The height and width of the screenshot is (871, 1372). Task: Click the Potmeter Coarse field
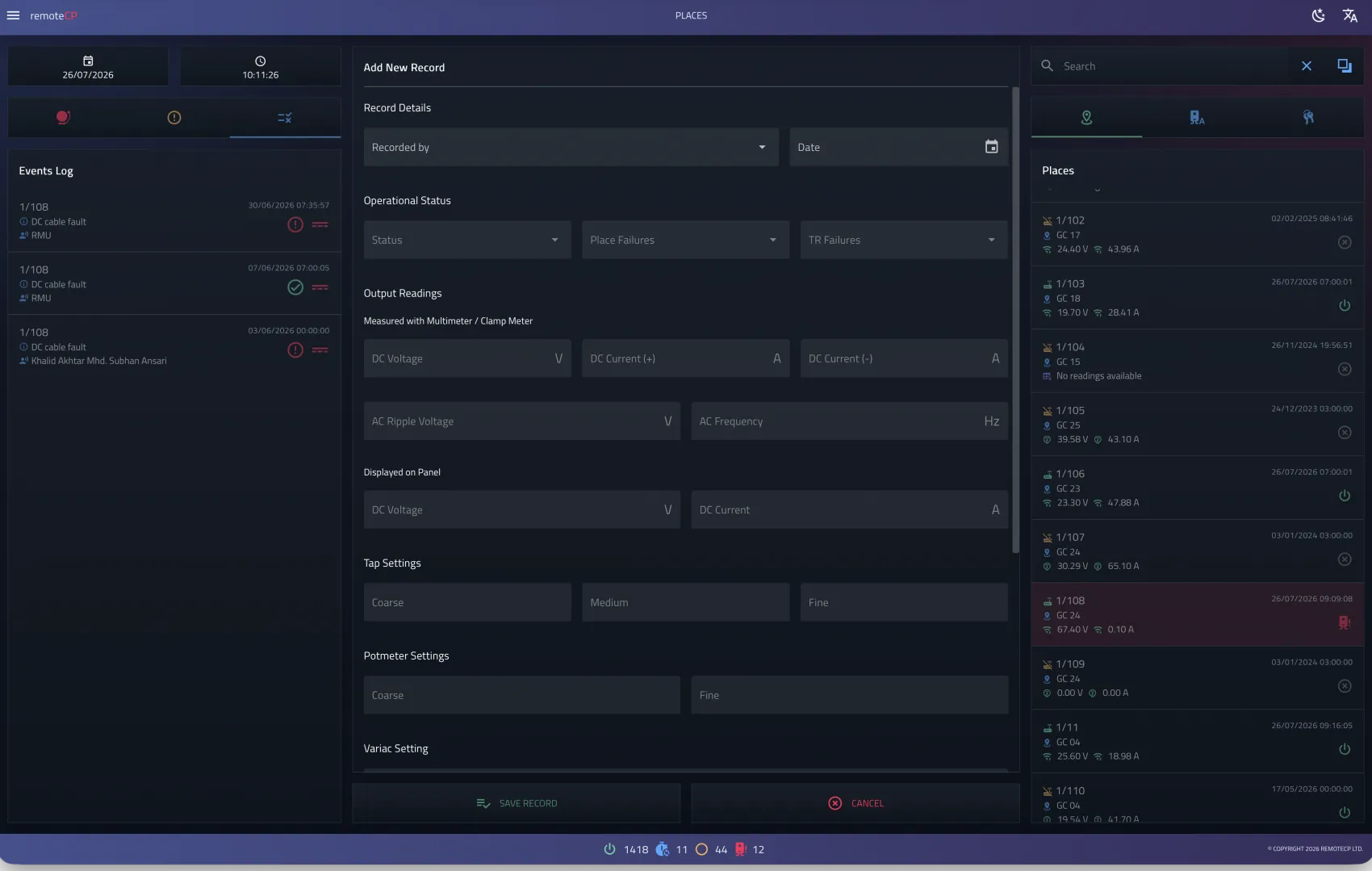[x=522, y=695]
